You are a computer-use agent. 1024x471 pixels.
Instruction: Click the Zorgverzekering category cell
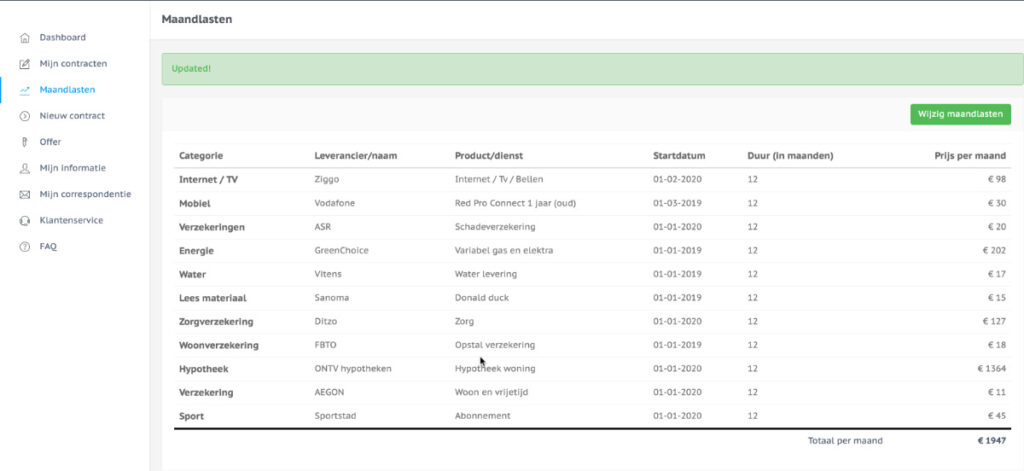216,322
